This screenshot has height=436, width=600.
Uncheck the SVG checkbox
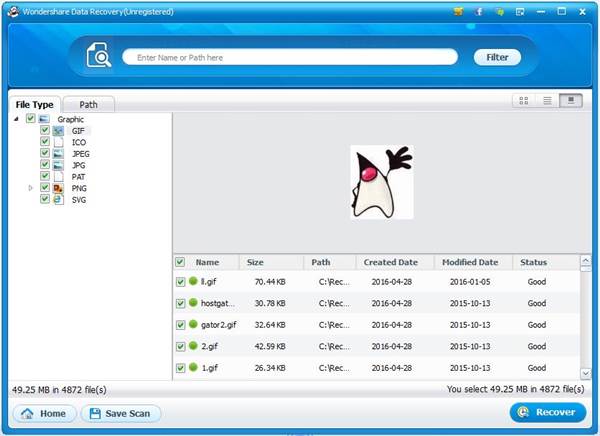click(x=45, y=199)
